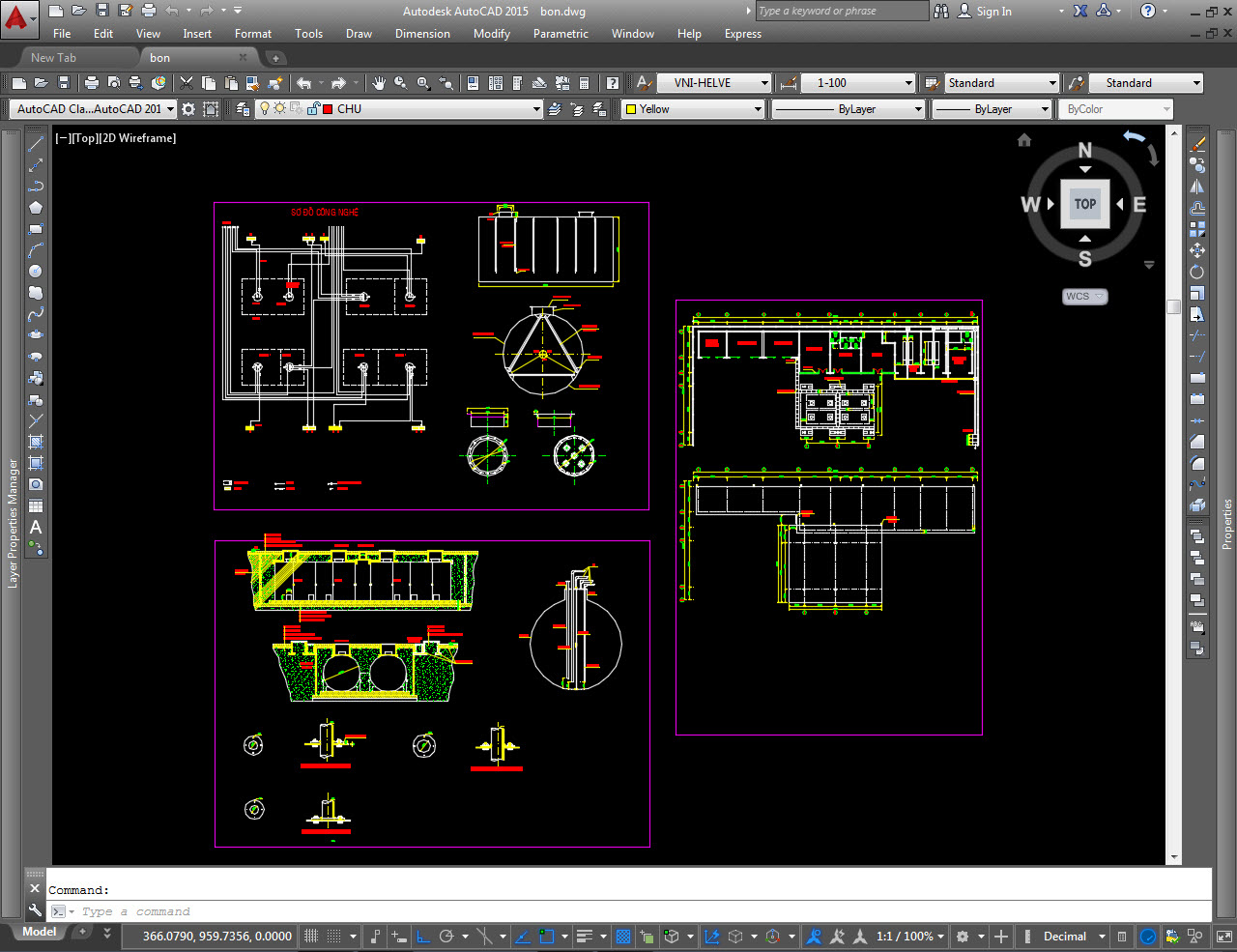Image resolution: width=1237 pixels, height=952 pixels.
Task: Click the Cut scissors icon
Action: click(x=187, y=83)
